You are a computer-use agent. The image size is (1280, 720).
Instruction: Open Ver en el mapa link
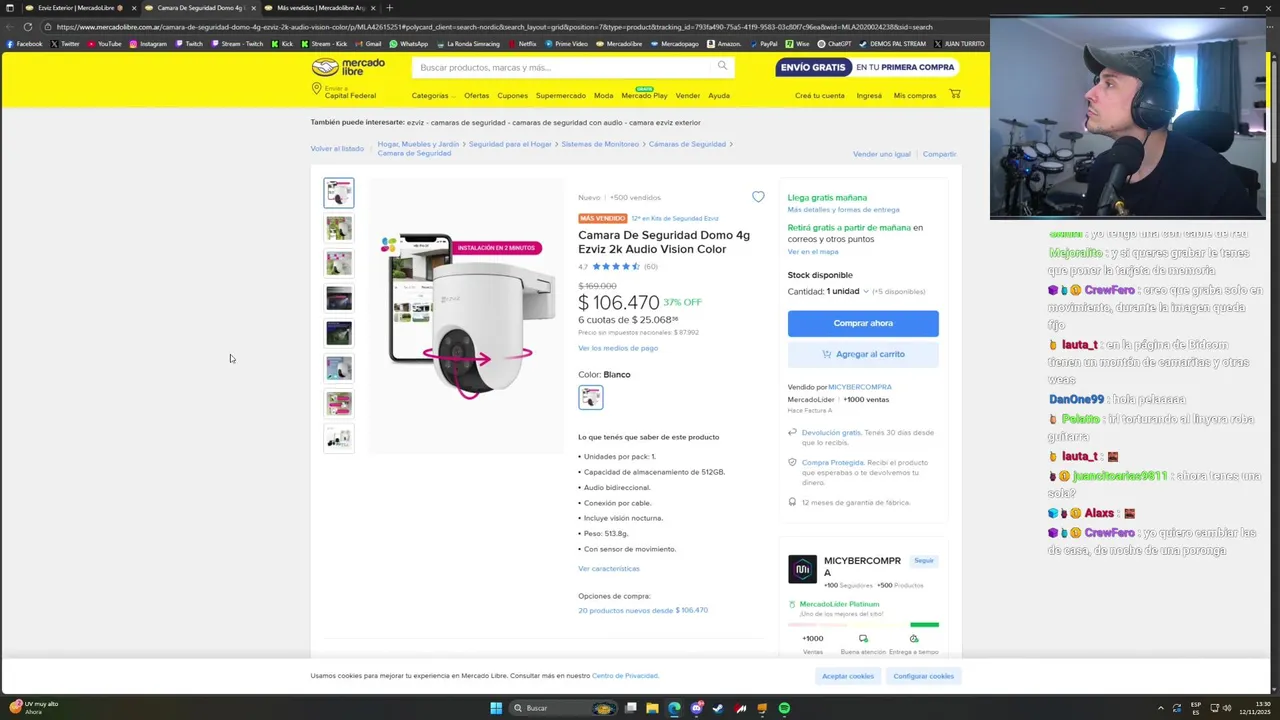(812, 252)
